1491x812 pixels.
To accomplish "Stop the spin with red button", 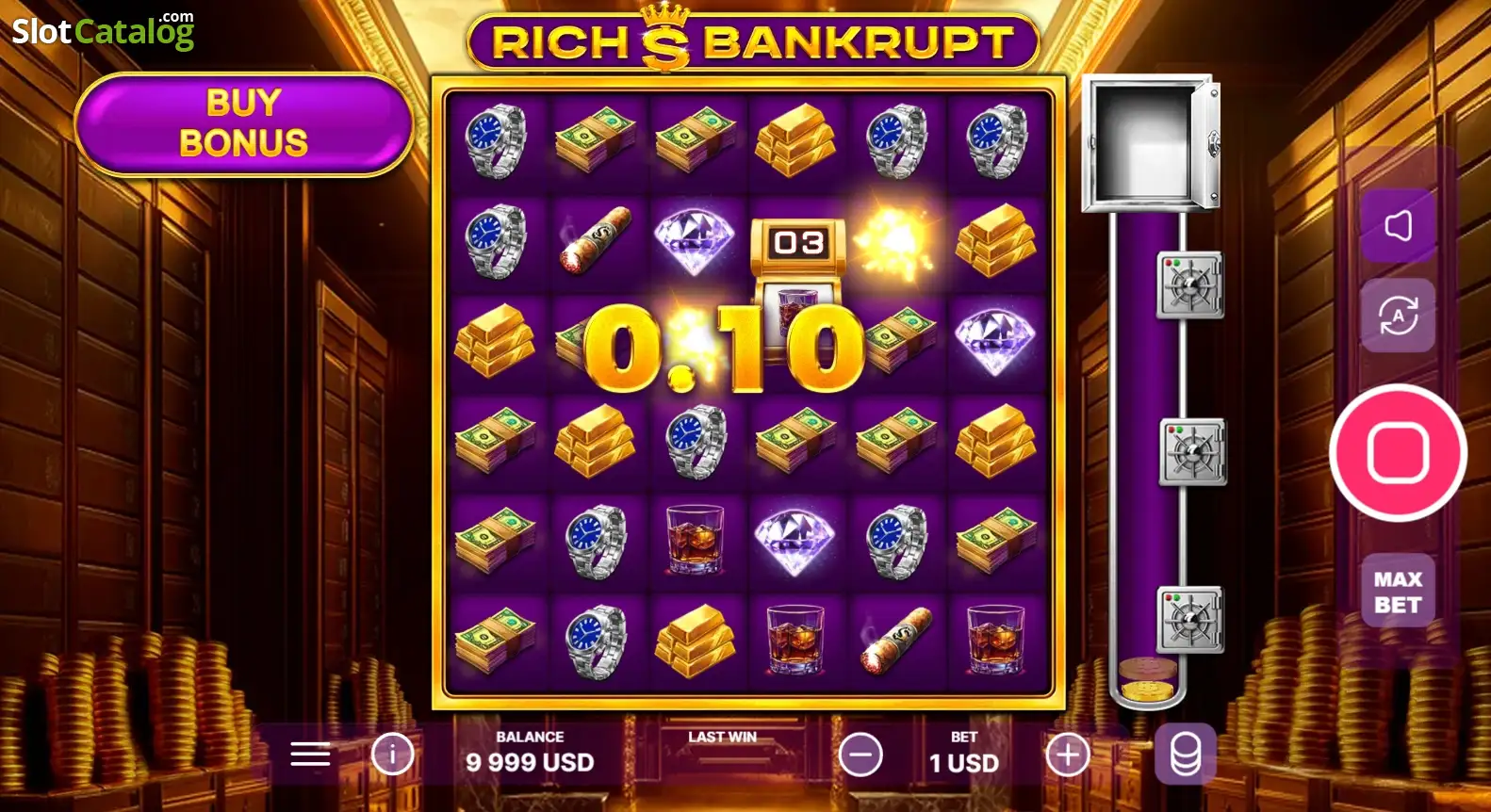I will [1399, 453].
